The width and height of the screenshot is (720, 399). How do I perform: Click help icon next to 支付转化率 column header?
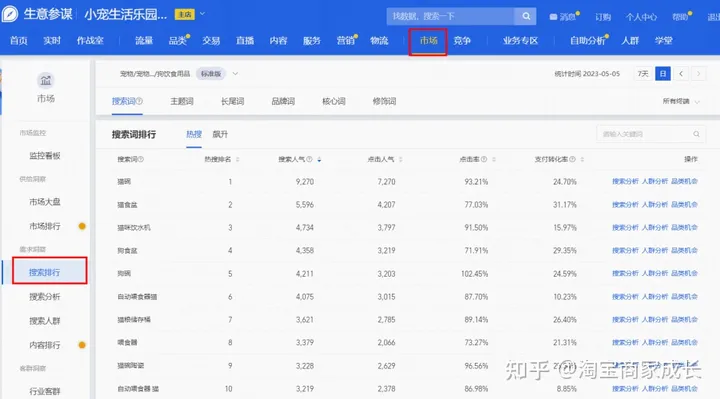pyautogui.click(x=572, y=159)
